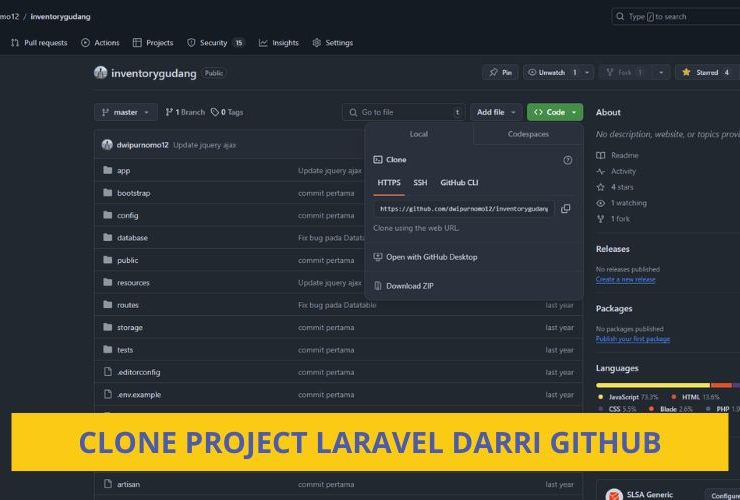Image resolution: width=740 pixels, height=500 pixels.
Task: Switch to the Local tab
Action: click(419, 134)
